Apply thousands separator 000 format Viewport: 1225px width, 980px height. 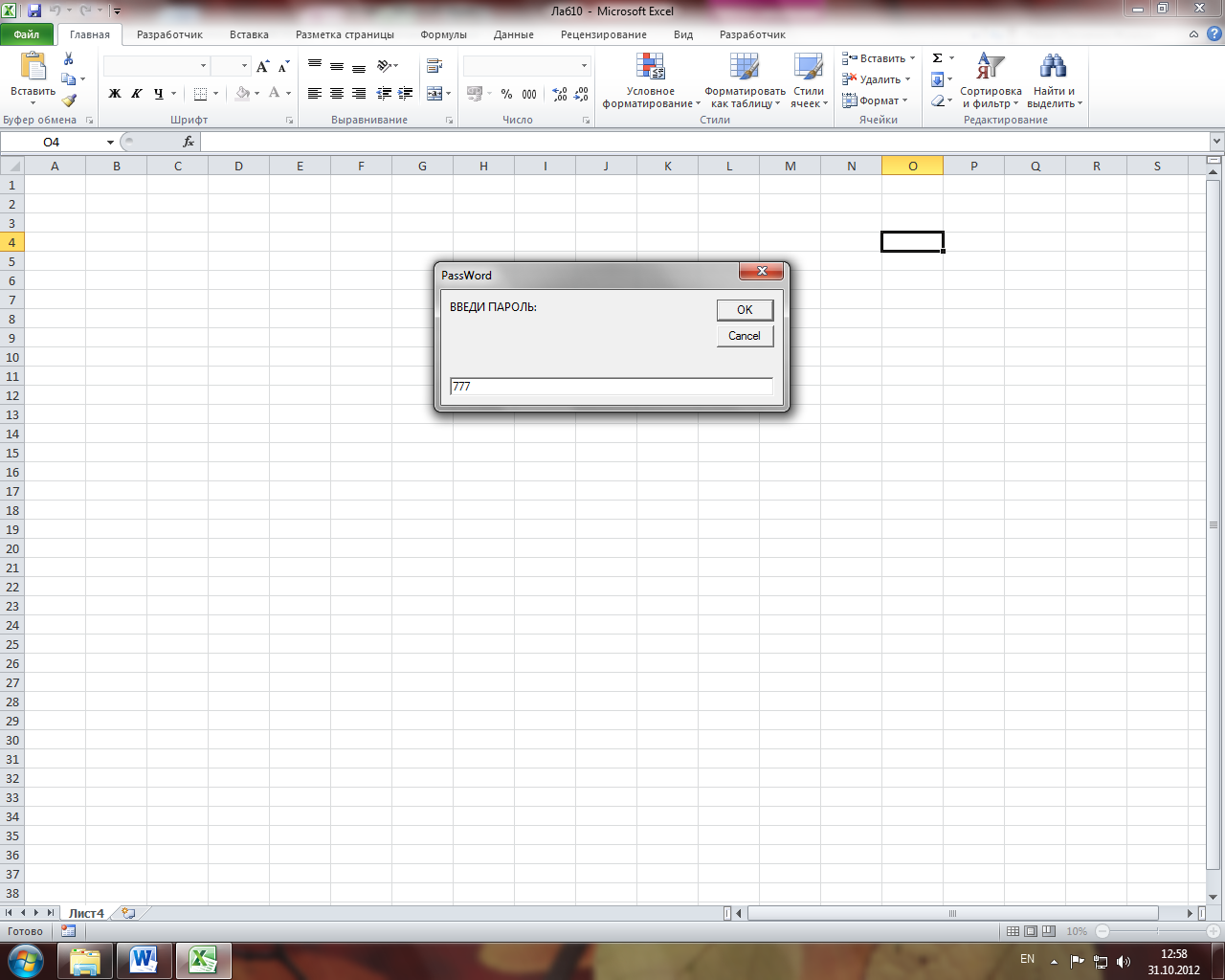click(529, 94)
